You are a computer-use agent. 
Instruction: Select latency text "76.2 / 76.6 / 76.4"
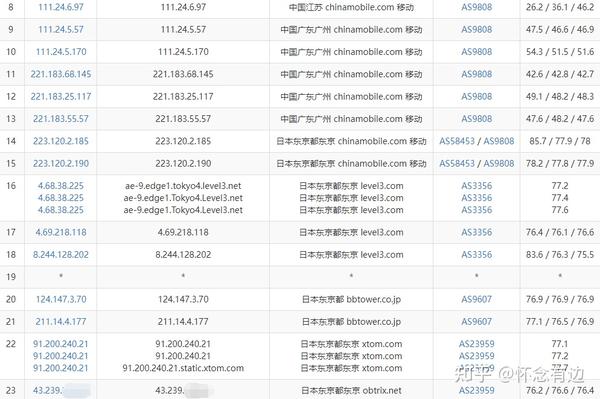(560, 390)
